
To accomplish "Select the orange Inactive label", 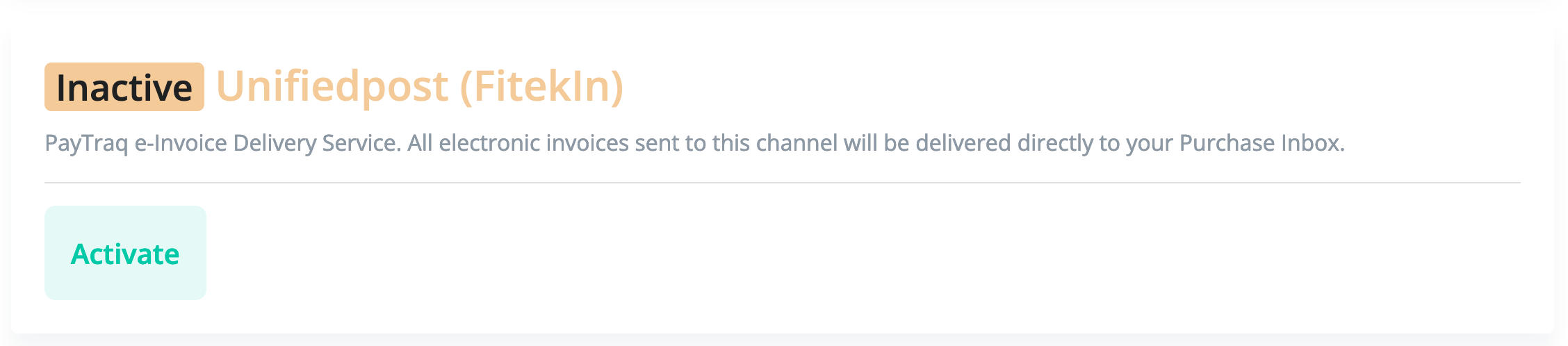I will [x=124, y=88].
